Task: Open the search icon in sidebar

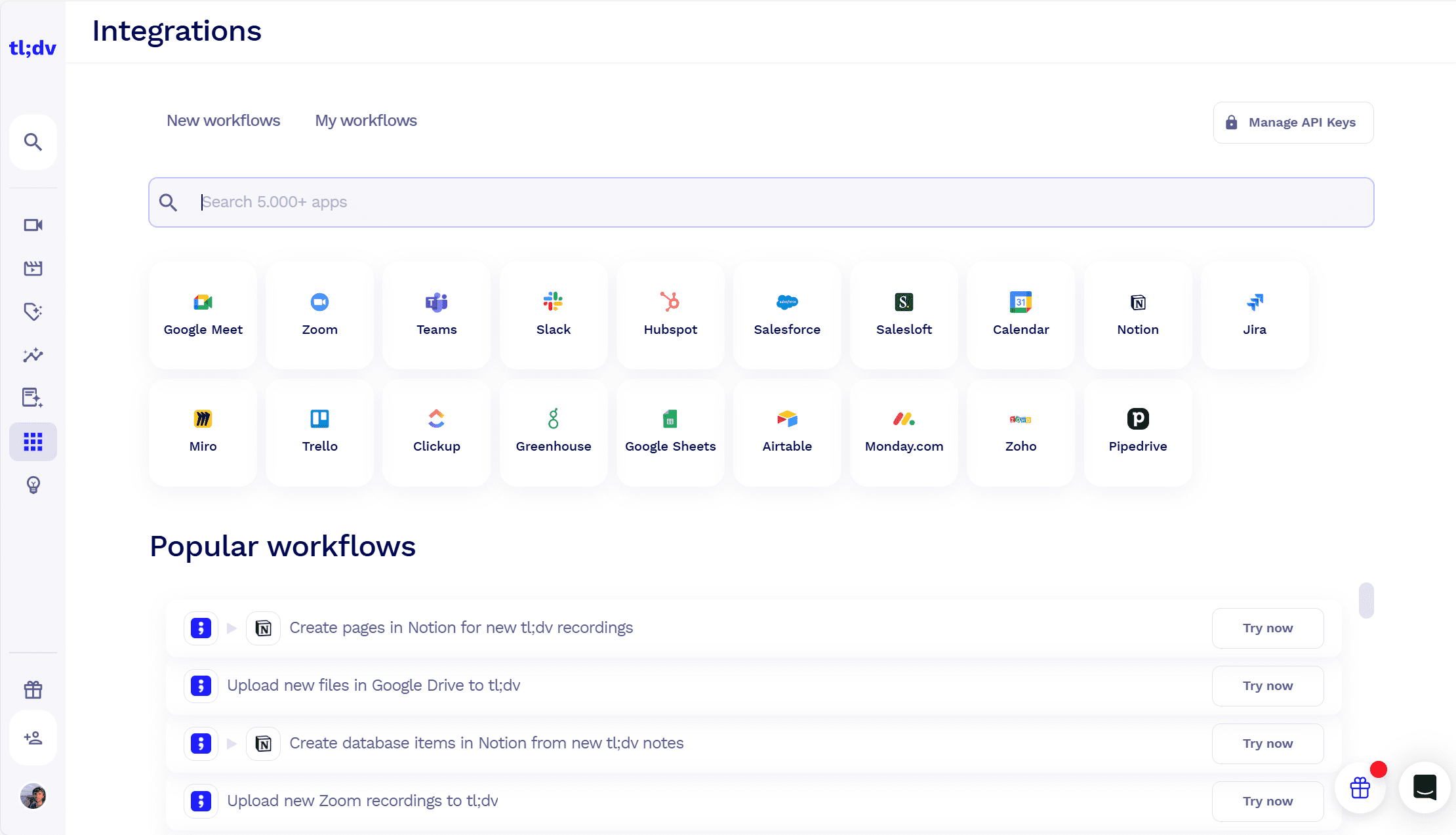Action: click(x=33, y=142)
